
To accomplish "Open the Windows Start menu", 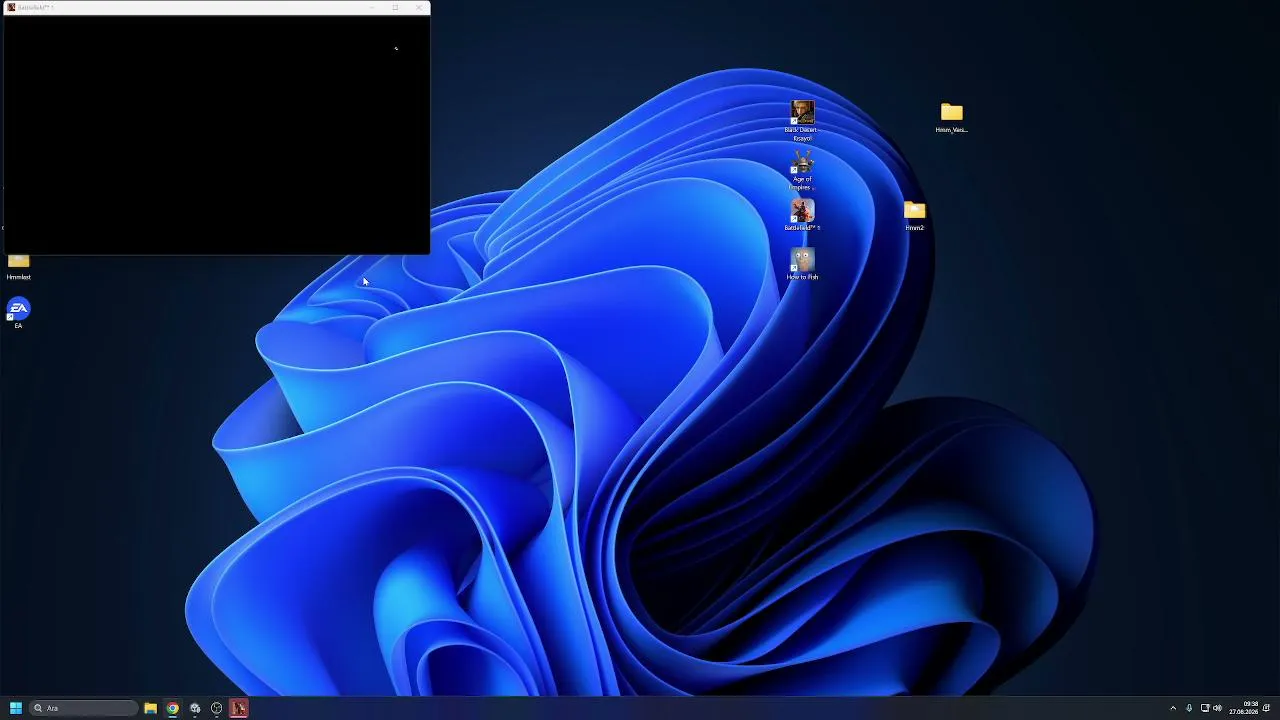I will pyautogui.click(x=16, y=708).
